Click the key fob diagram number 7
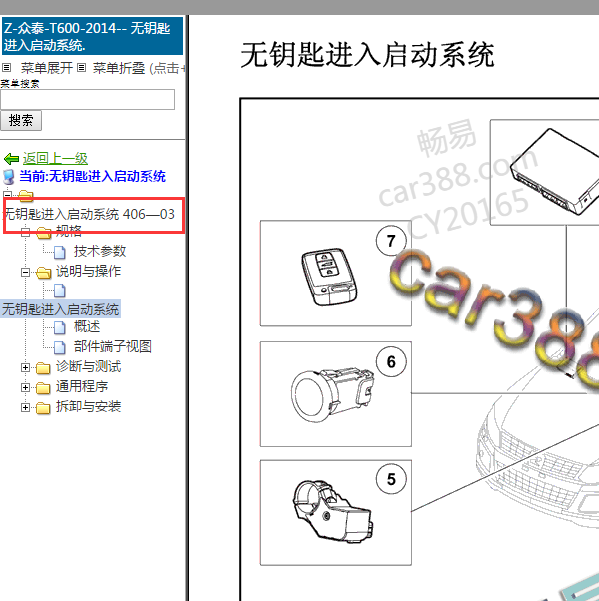 [x=391, y=241]
